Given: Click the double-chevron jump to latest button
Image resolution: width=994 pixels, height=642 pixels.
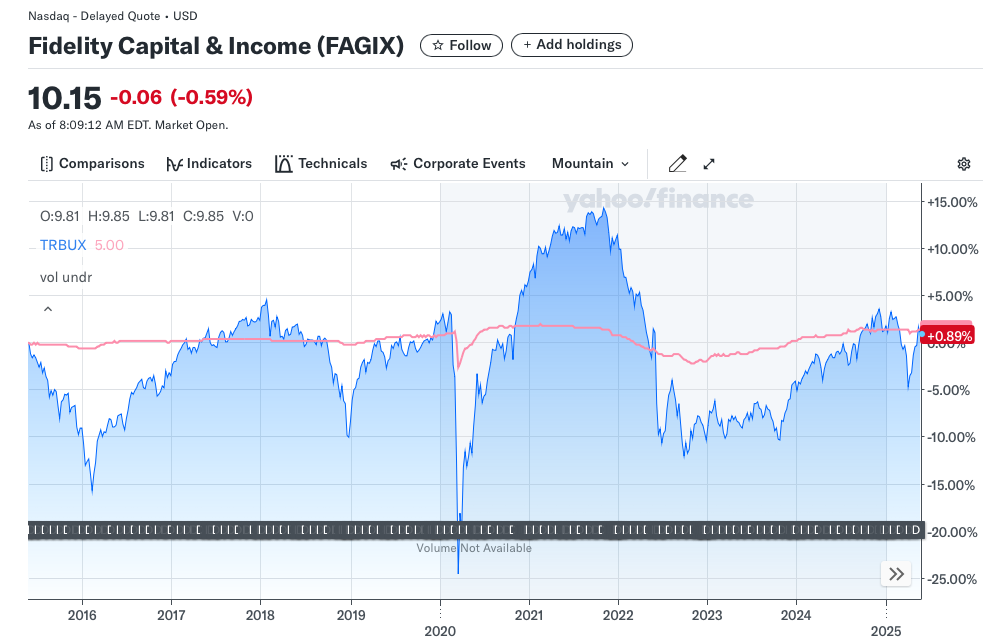Looking at the screenshot, I should click(896, 574).
